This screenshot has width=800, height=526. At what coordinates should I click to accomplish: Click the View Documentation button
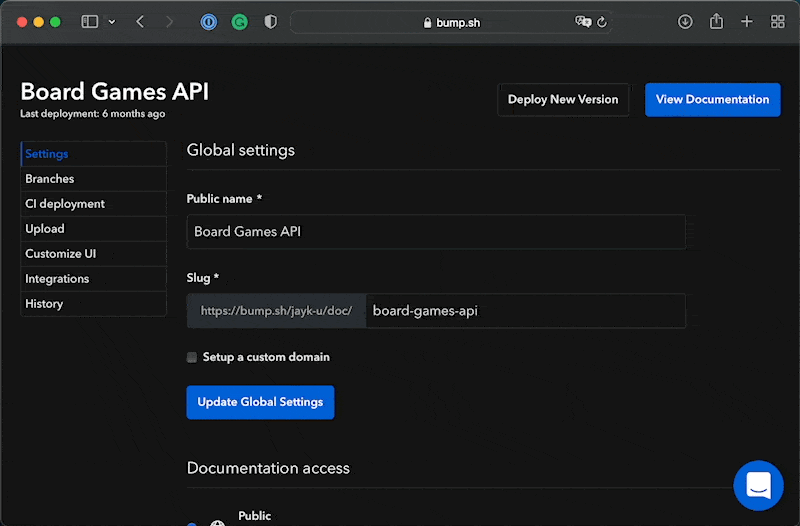[x=712, y=99]
